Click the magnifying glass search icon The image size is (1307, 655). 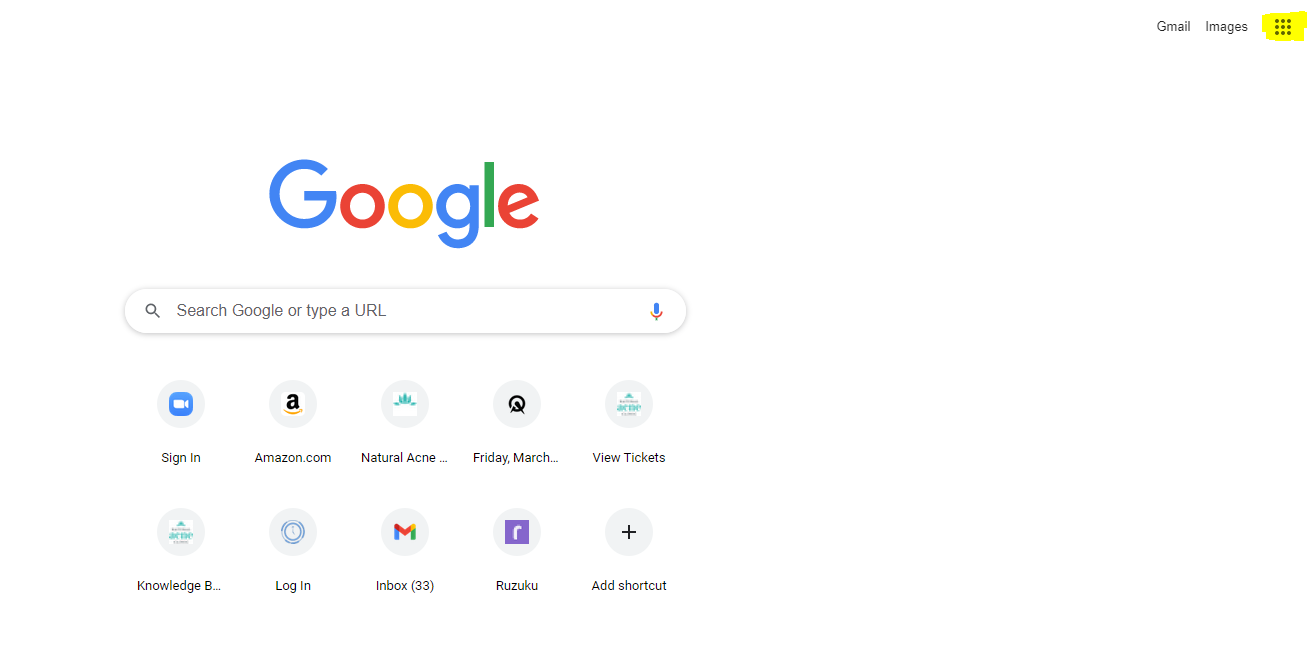pyautogui.click(x=153, y=311)
